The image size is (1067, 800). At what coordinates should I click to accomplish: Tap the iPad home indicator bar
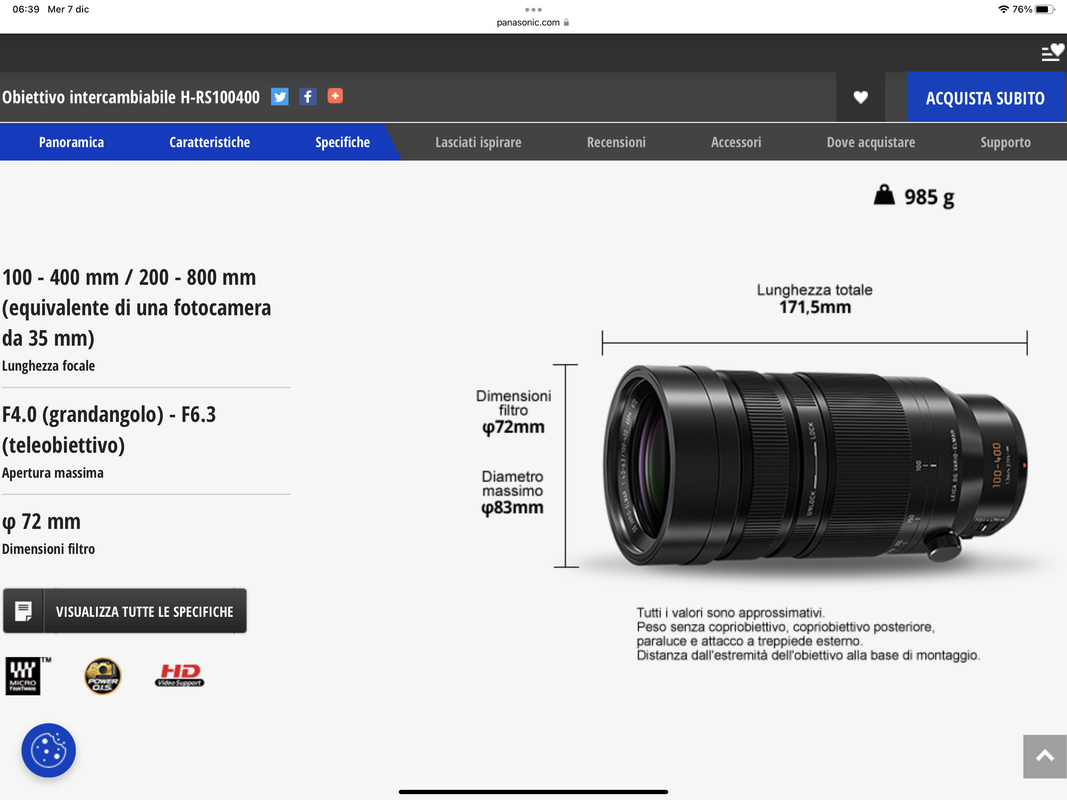(x=533, y=792)
